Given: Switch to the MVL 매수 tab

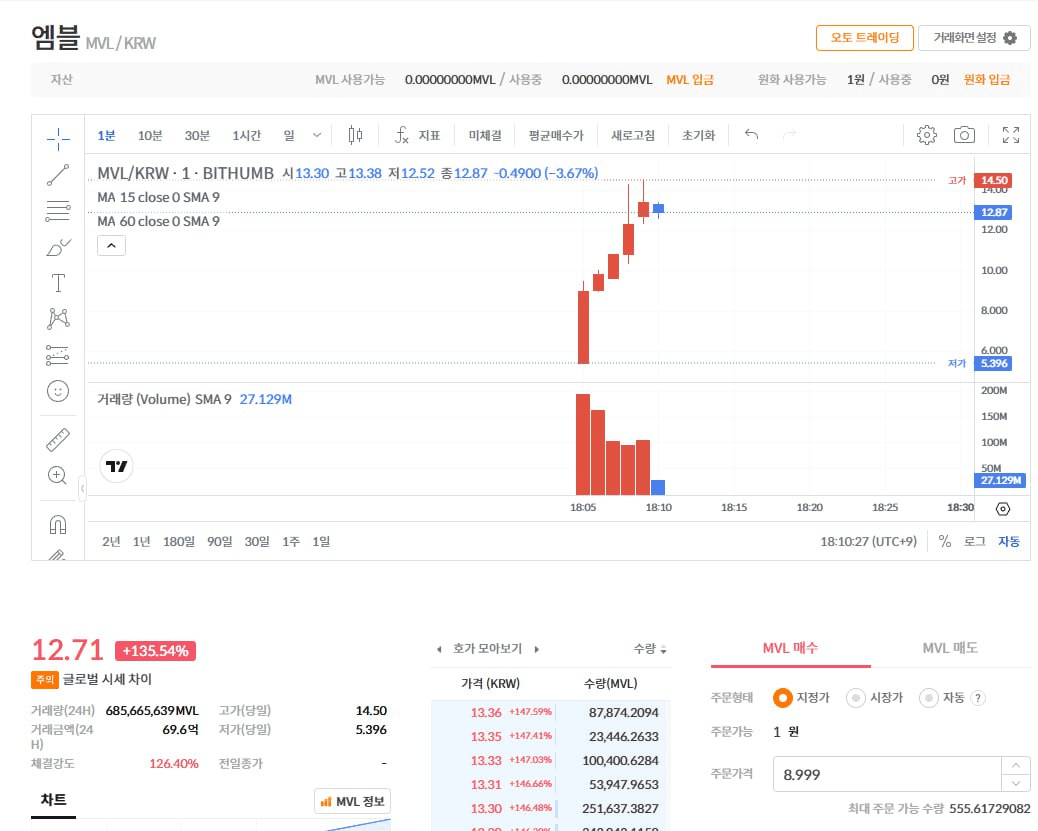Looking at the screenshot, I should point(790,648).
